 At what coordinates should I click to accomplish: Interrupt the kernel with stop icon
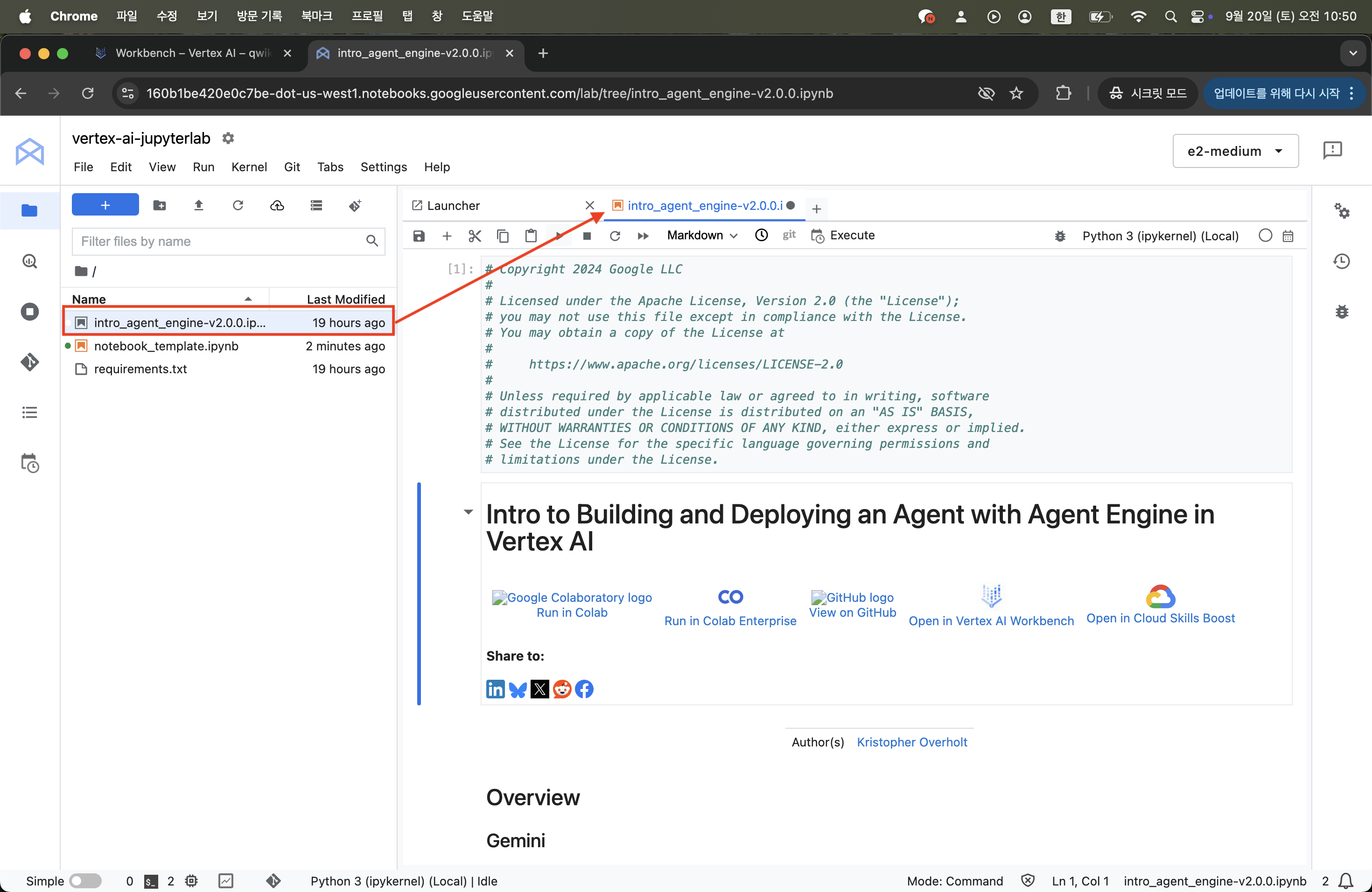tap(587, 236)
